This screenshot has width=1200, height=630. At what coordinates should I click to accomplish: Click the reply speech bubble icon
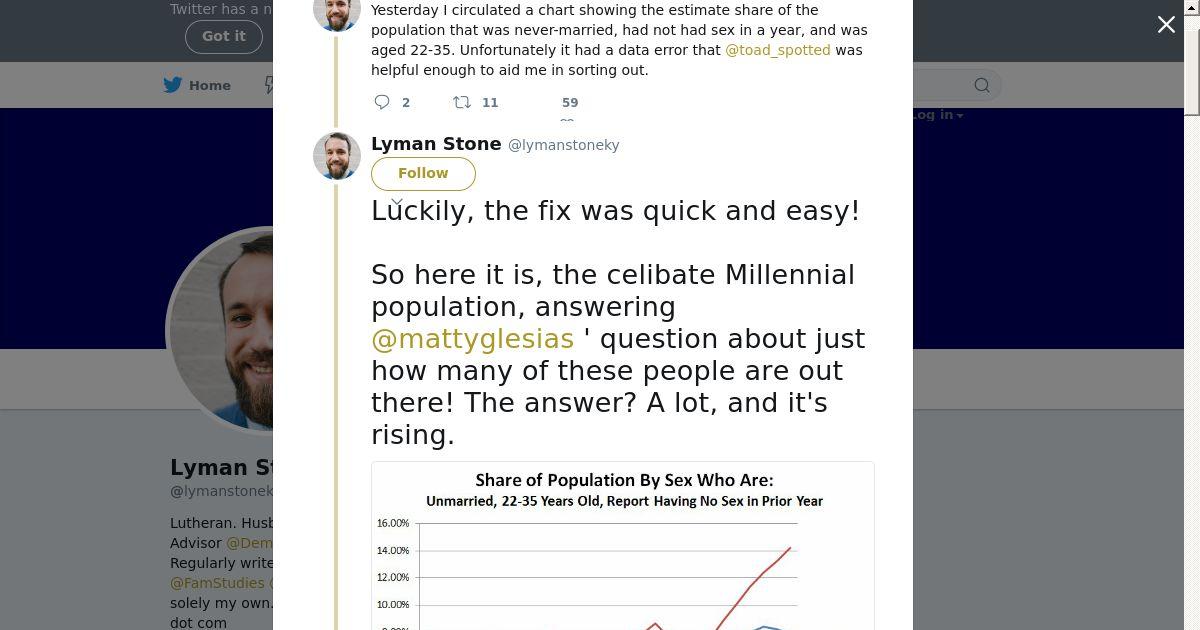coord(382,102)
